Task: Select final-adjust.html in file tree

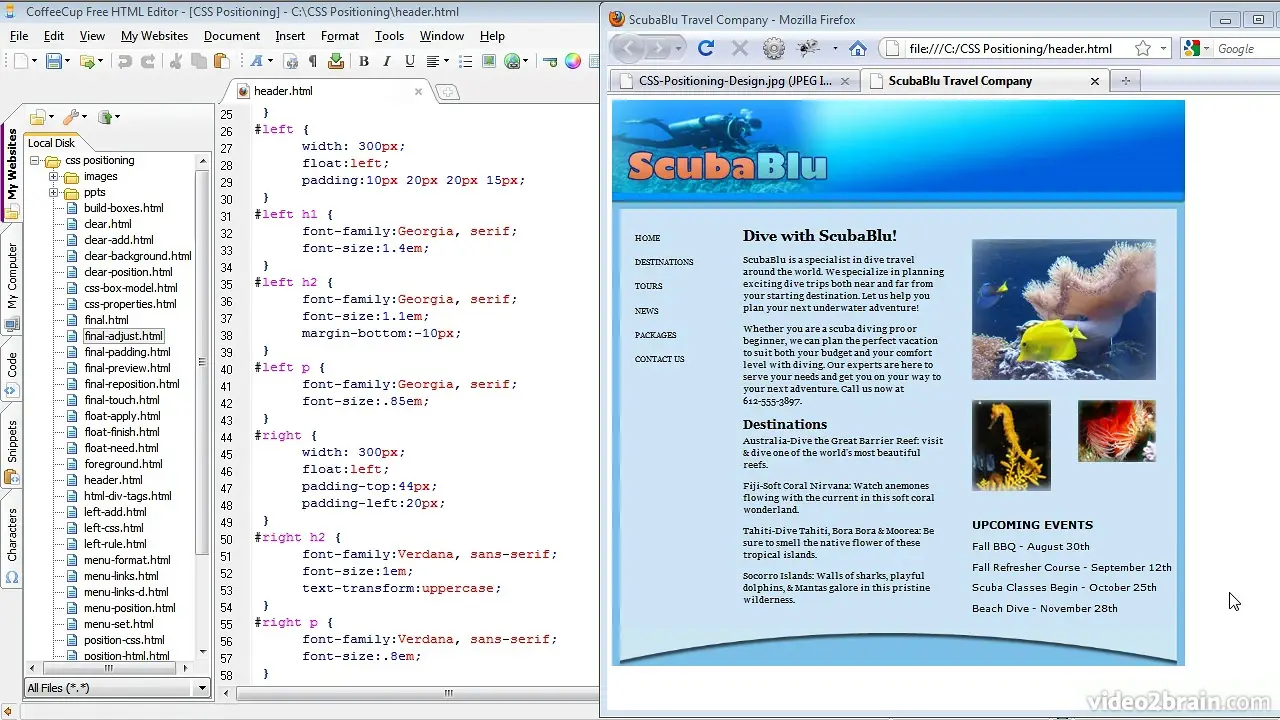Action: 123,336
